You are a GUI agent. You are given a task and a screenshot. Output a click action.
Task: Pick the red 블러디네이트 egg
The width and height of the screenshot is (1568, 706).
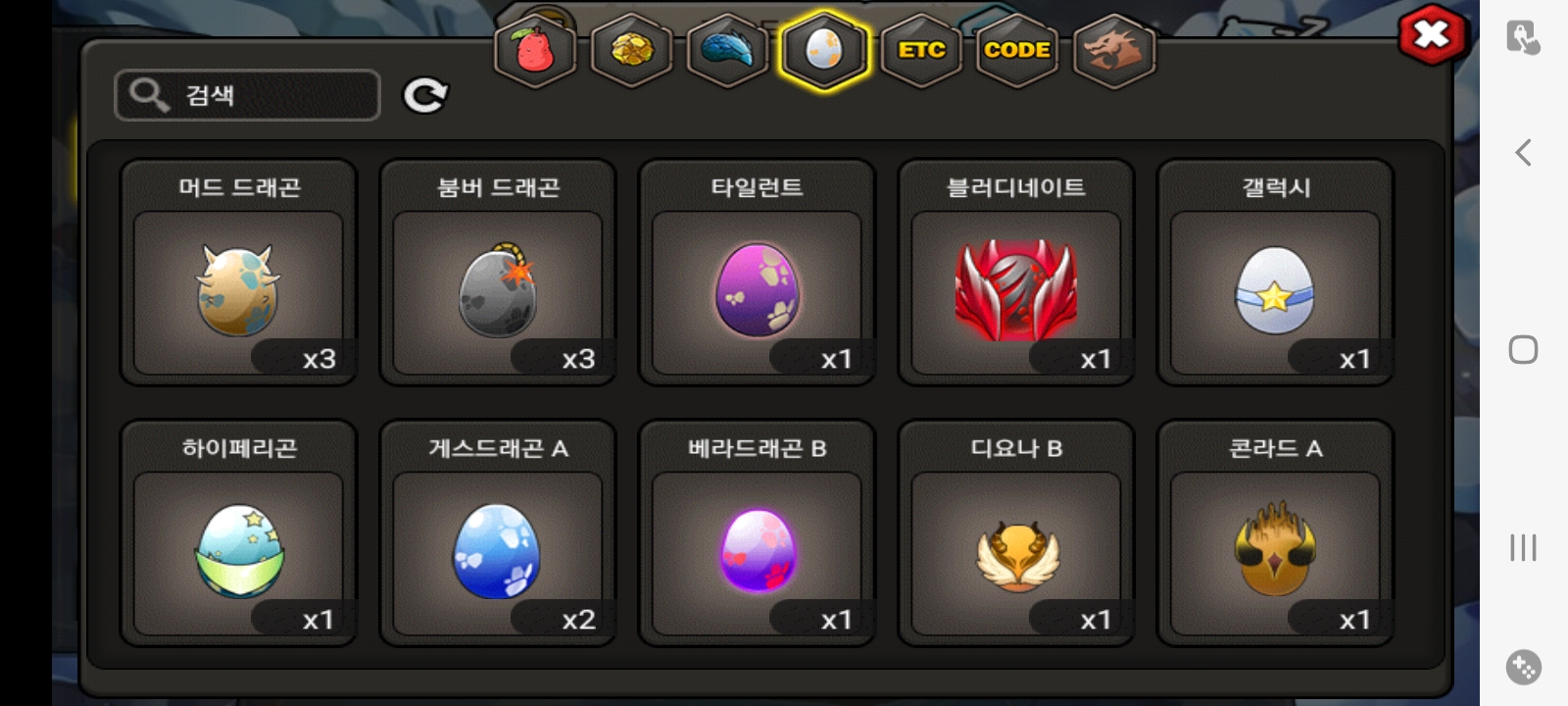[x=1016, y=273]
